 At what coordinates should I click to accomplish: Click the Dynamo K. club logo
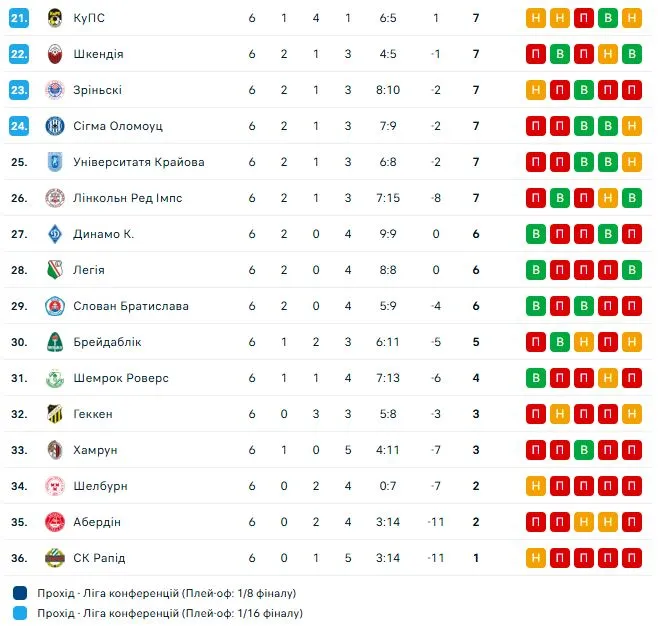(55, 234)
